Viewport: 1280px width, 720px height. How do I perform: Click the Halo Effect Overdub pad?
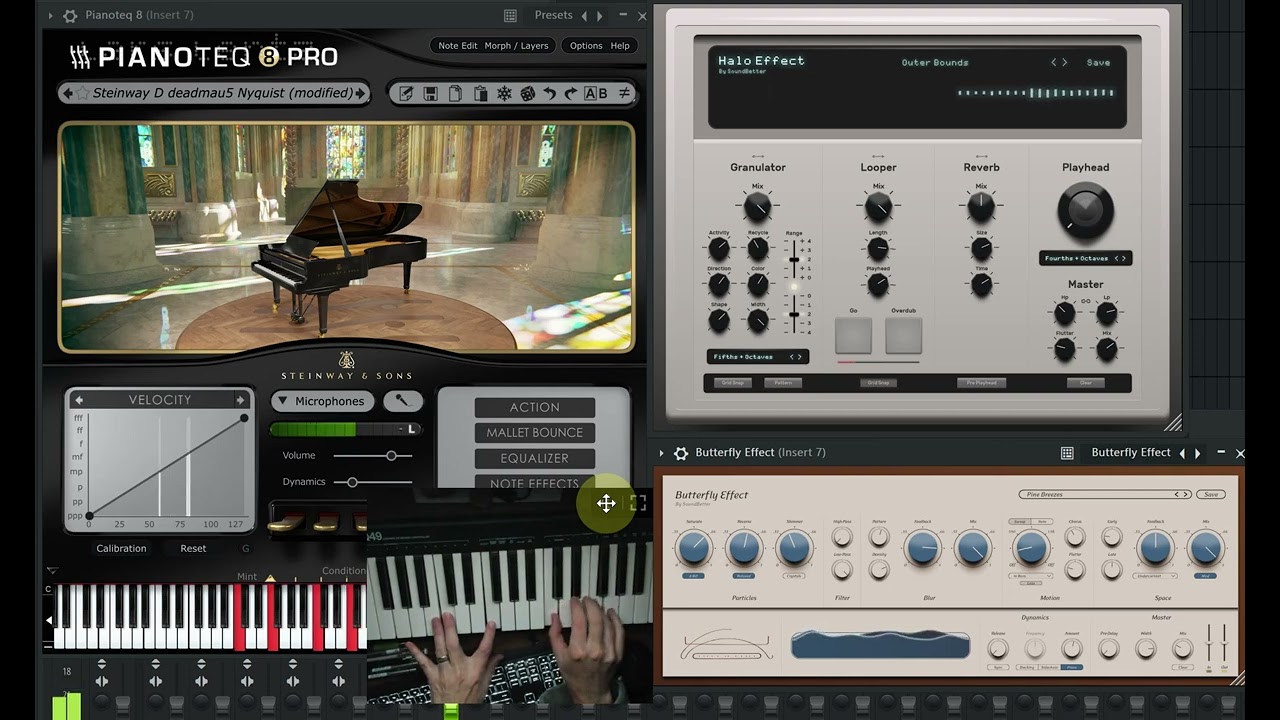[x=903, y=336]
